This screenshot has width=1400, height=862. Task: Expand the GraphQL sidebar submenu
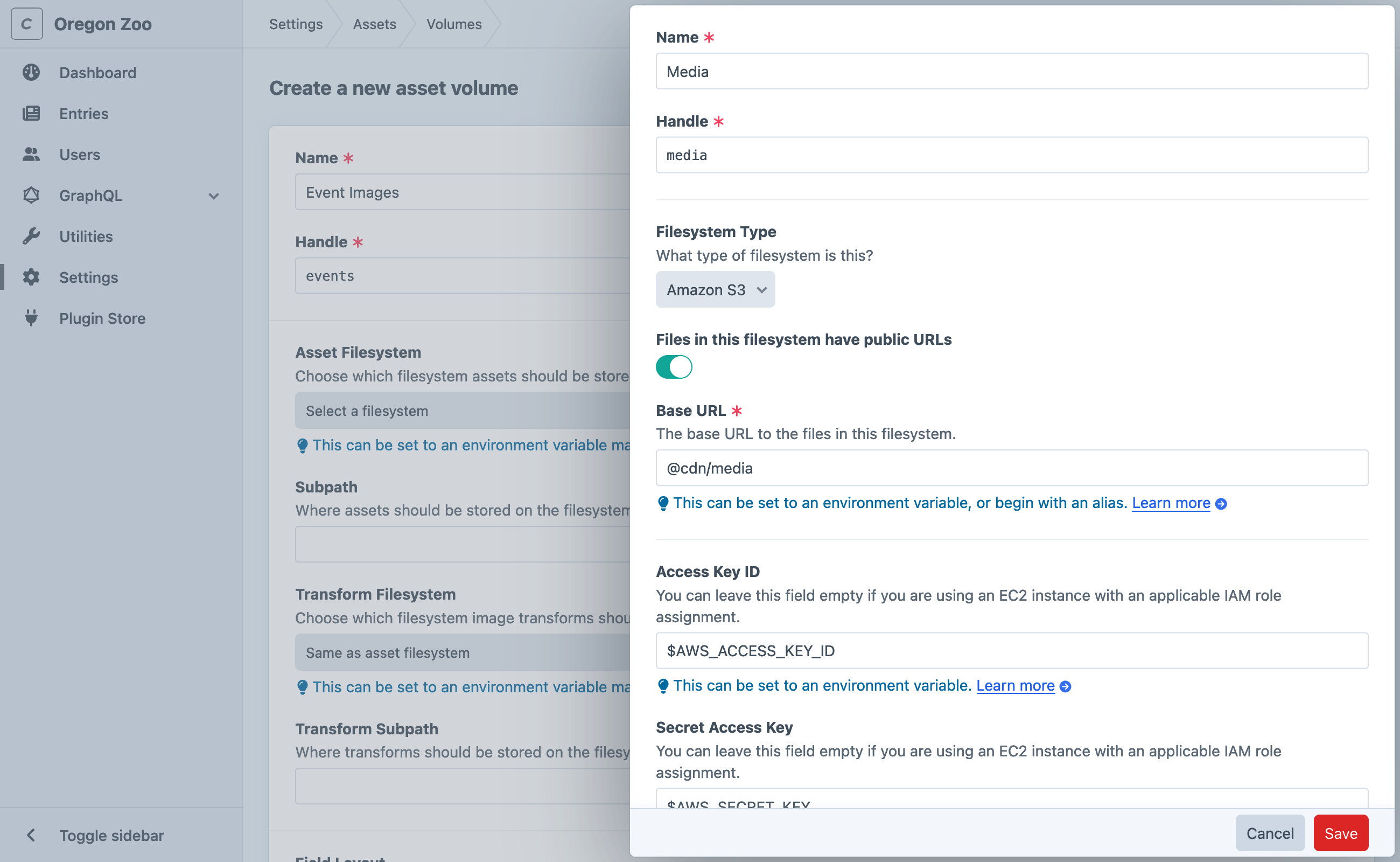pos(214,196)
